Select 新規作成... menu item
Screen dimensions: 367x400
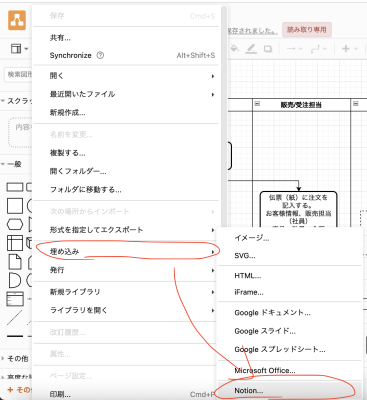pos(127,113)
